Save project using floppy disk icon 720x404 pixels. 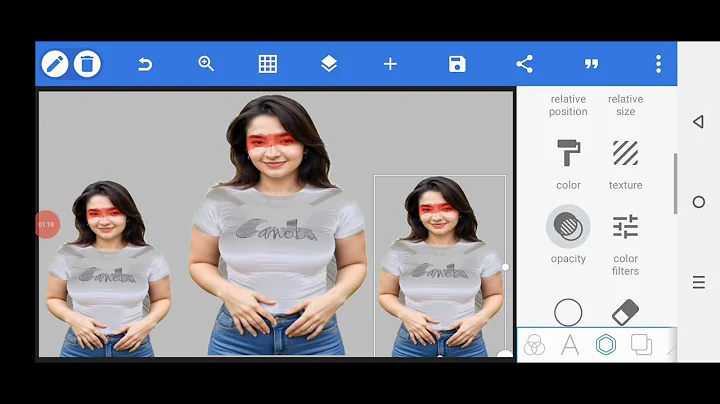(457, 64)
